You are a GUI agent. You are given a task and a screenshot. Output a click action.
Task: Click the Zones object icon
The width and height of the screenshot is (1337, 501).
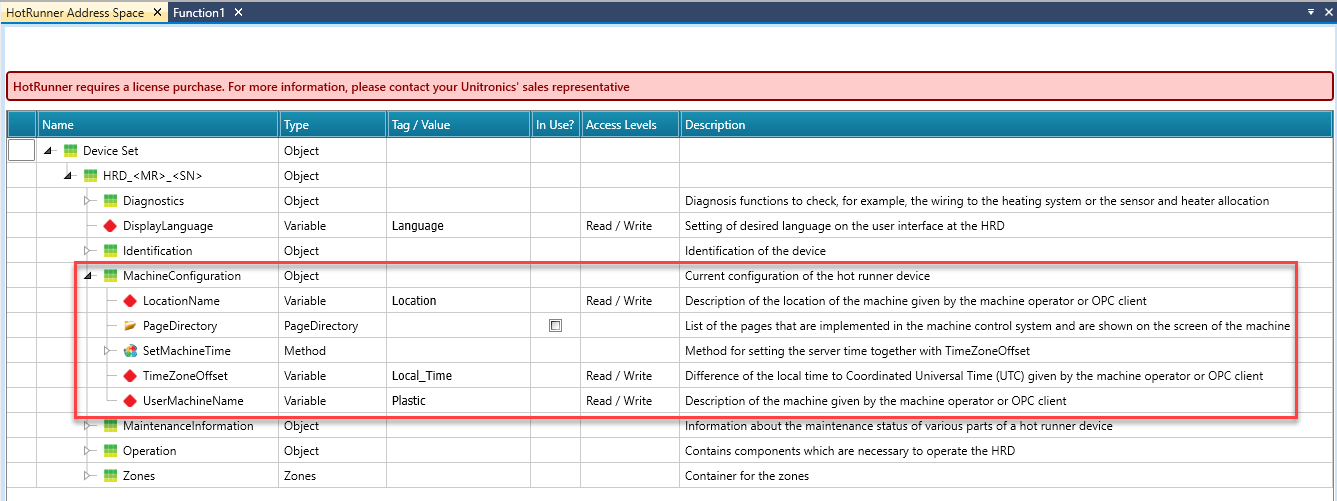tap(110, 476)
